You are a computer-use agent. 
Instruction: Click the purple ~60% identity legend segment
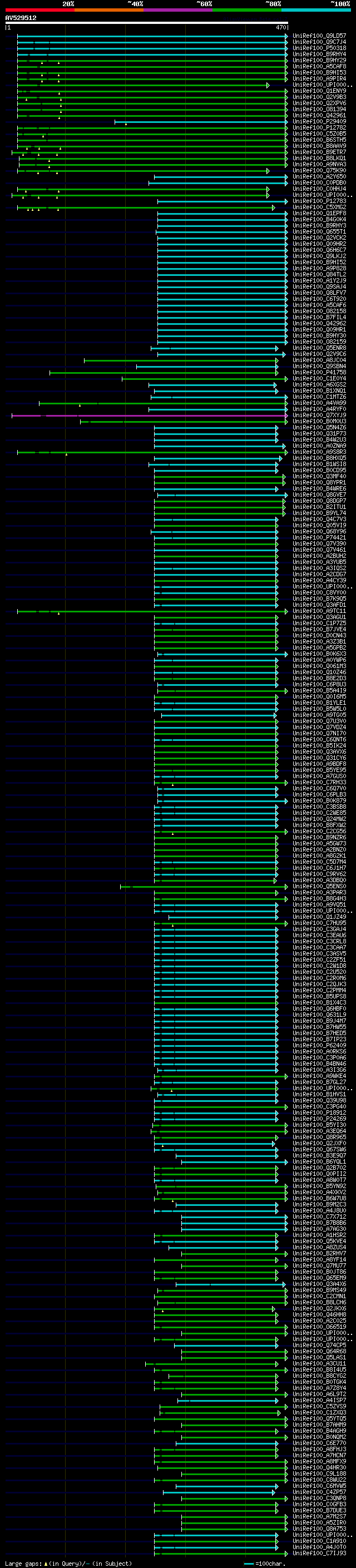tap(179, 10)
